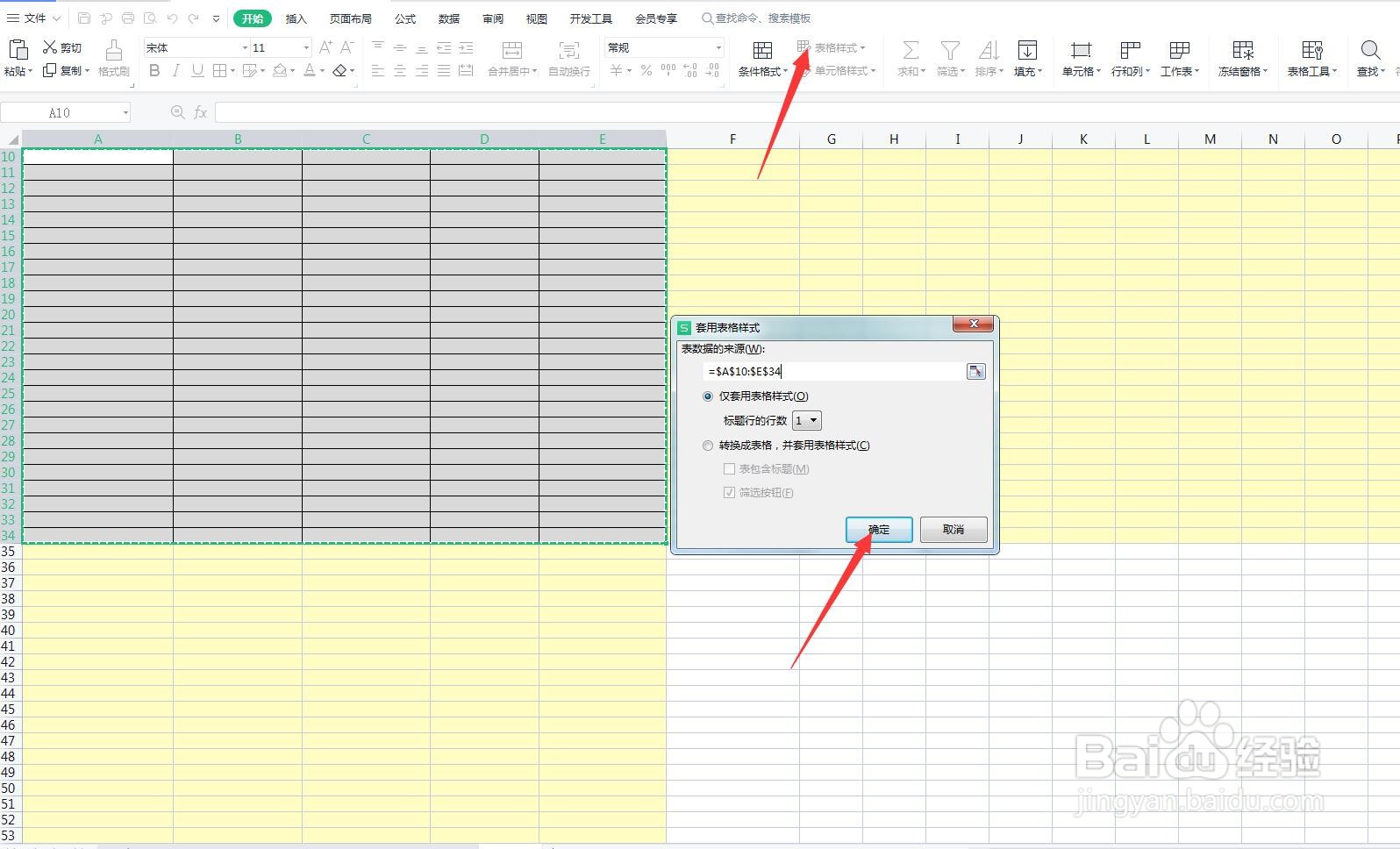Toggle Italic formatting
The height and width of the screenshot is (849, 1400).
tap(176, 71)
